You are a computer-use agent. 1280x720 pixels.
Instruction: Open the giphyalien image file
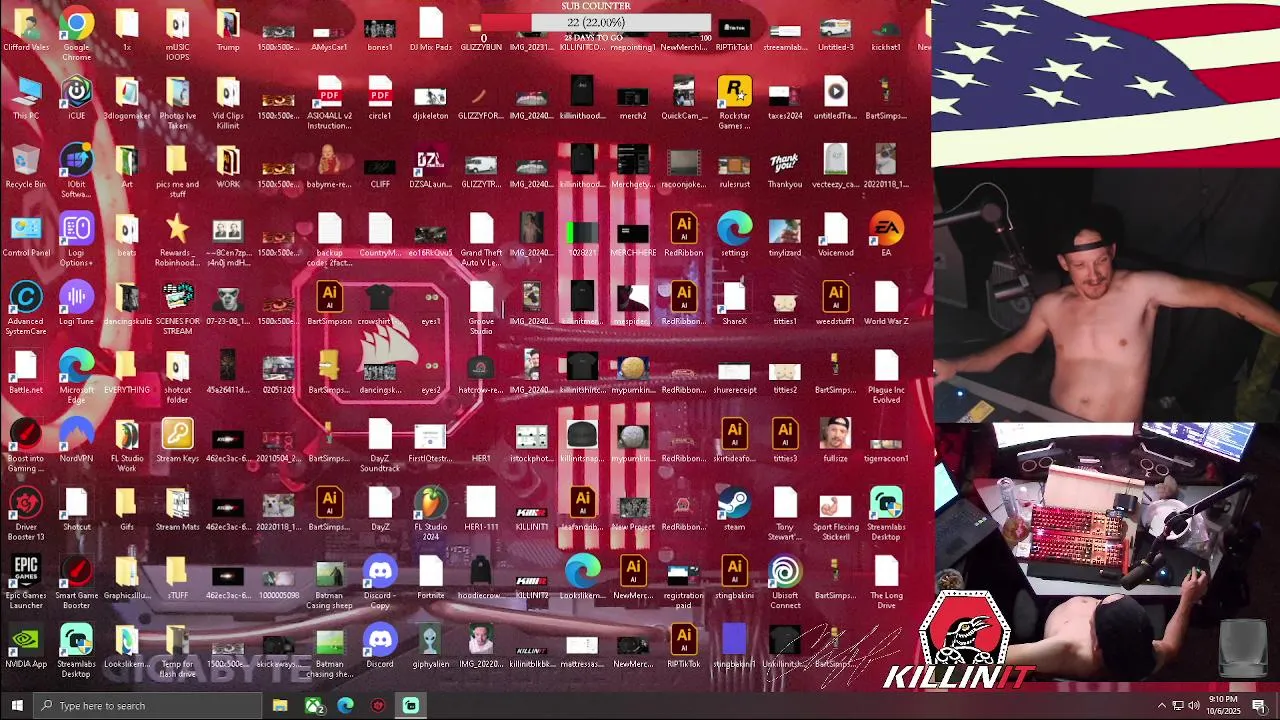(x=430, y=640)
